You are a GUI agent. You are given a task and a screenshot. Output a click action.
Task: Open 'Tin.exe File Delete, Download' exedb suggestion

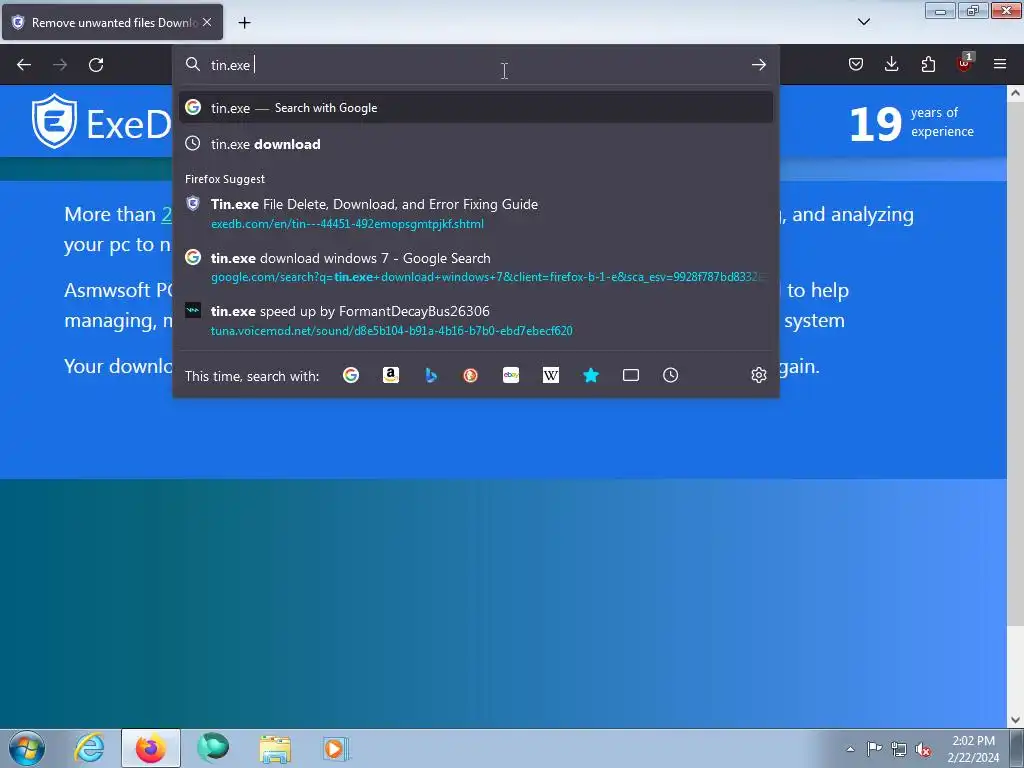(x=475, y=214)
